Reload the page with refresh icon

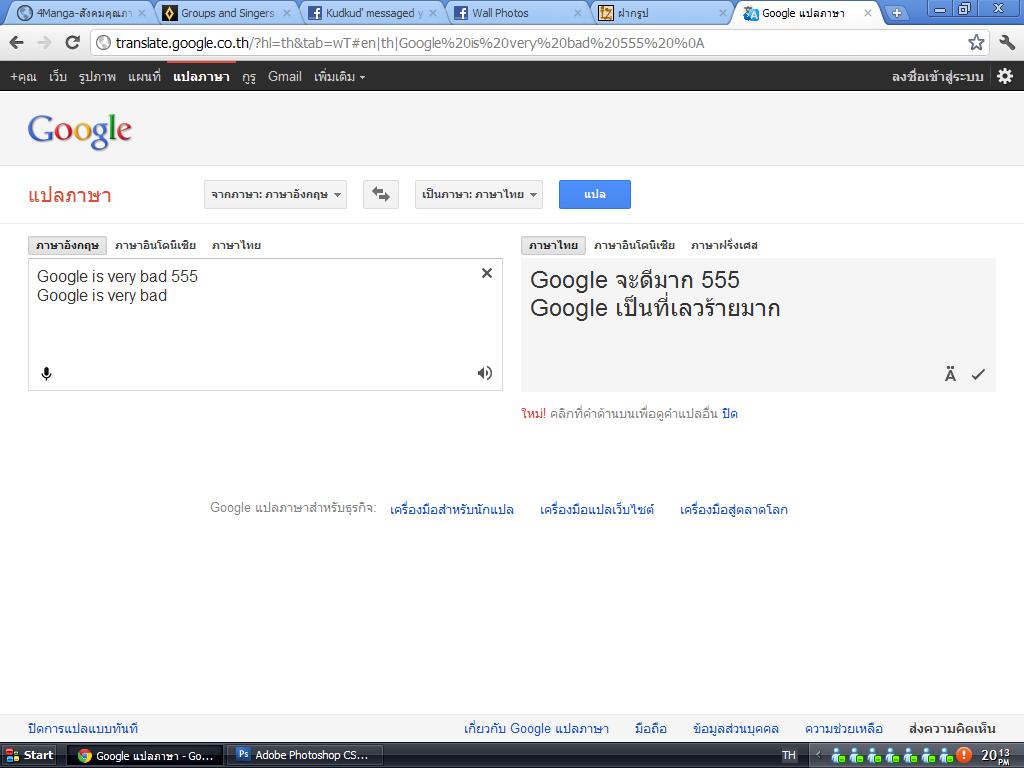tap(72, 42)
